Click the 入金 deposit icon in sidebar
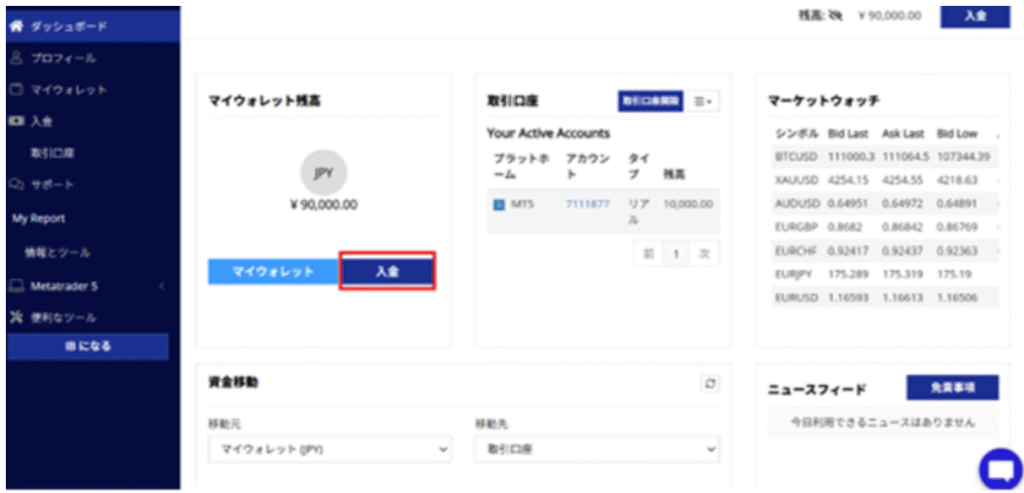The width and height of the screenshot is (1024, 493). pos(16,122)
